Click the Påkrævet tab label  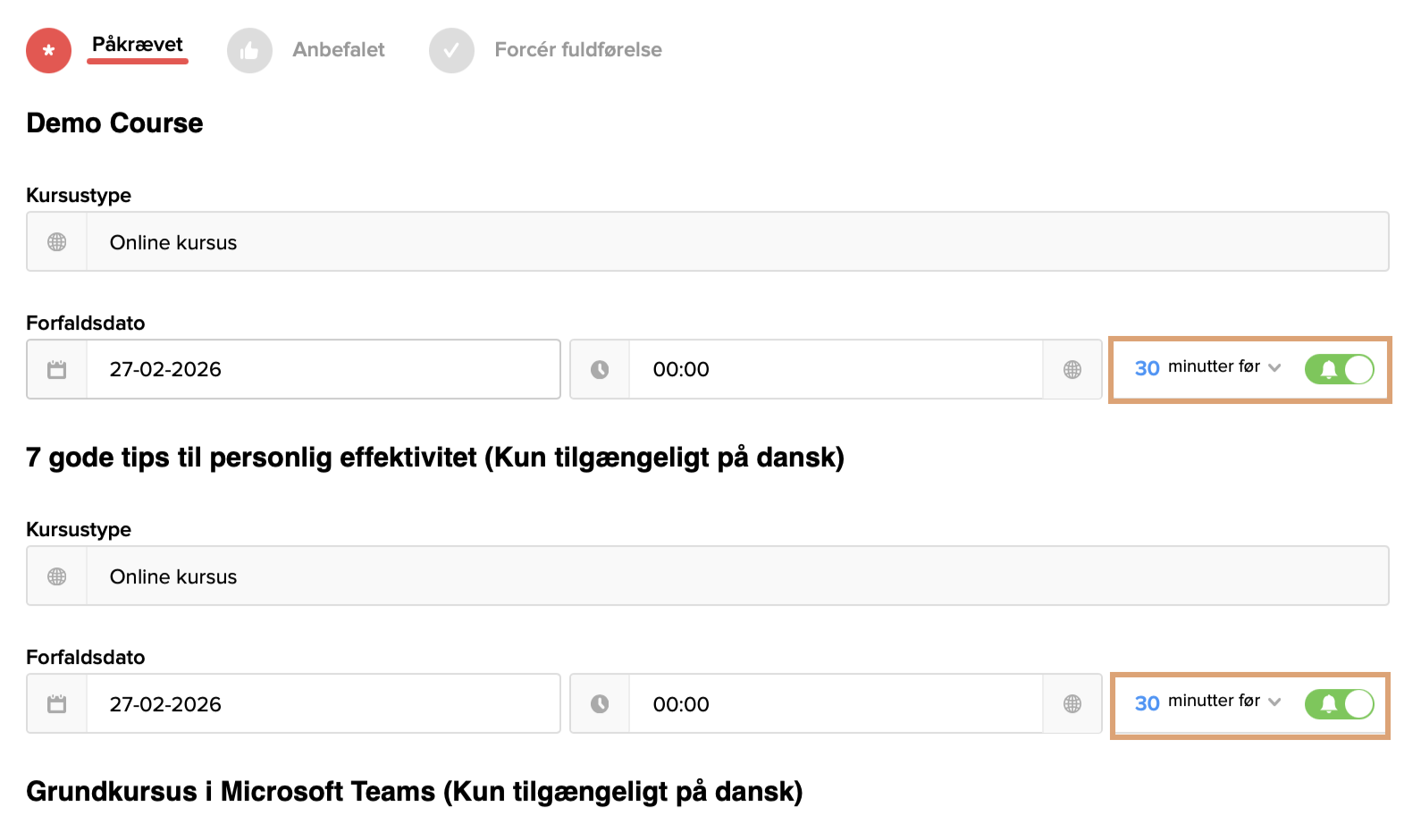[x=138, y=45]
